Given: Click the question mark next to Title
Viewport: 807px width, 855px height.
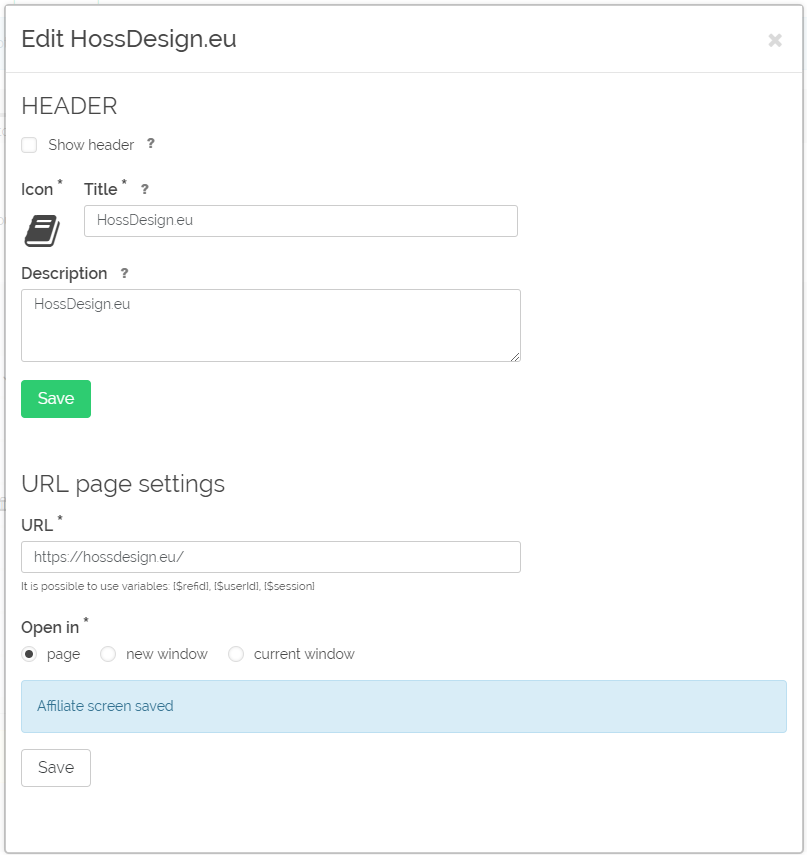Looking at the screenshot, I should pyautogui.click(x=144, y=189).
